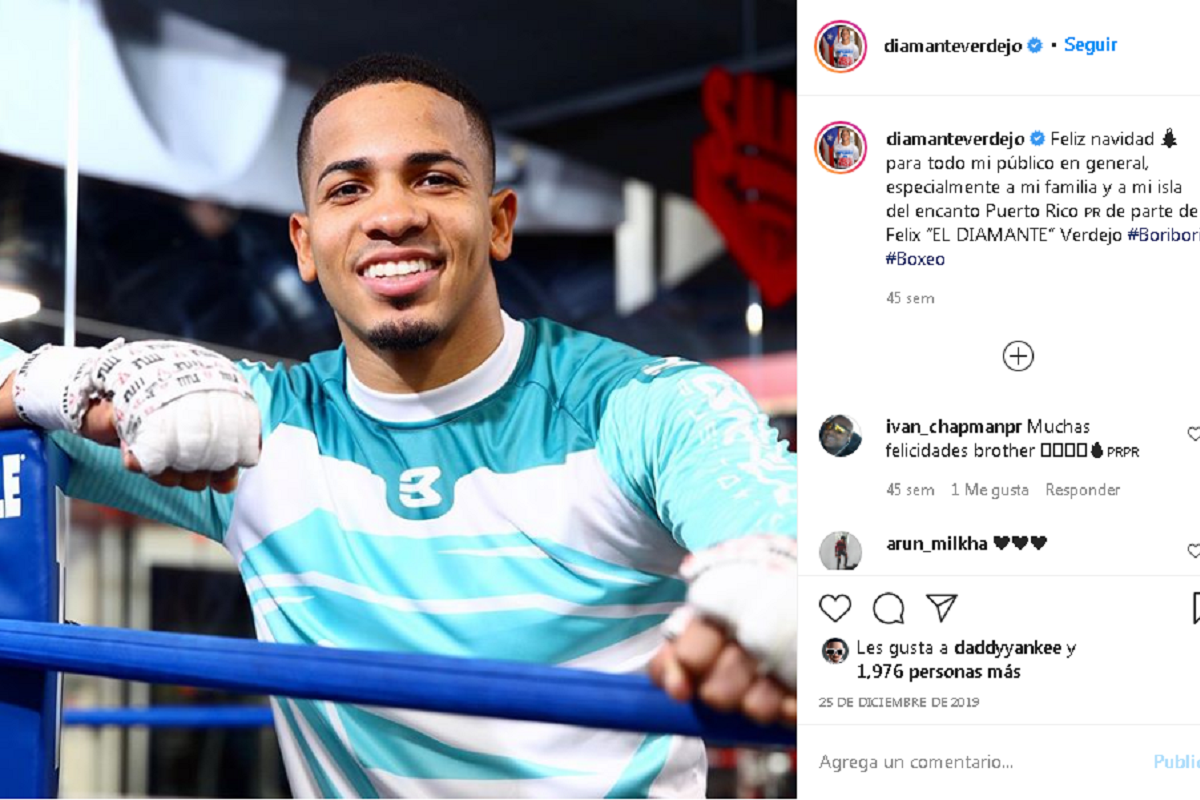
Task: Focus the 'Agrega un comentario' field
Action: (980, 762)
